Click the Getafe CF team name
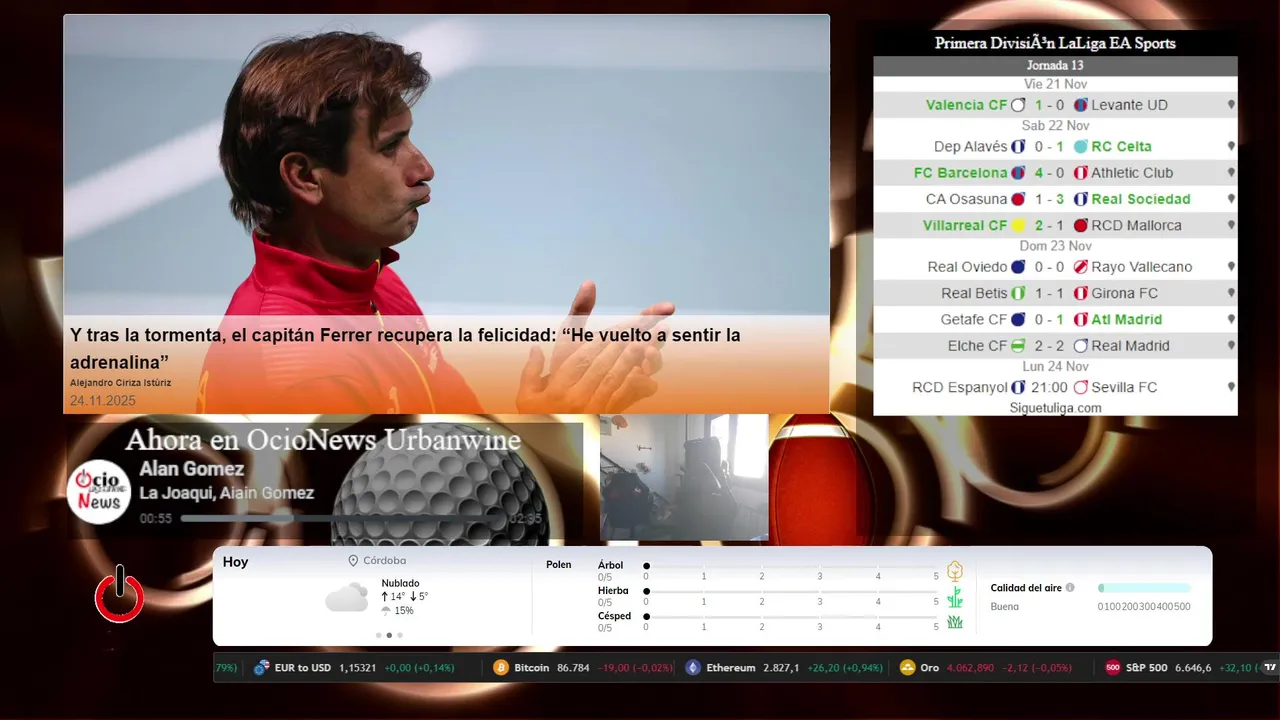Viewport: 1280px width, 720px height. (x=973, y=320)
